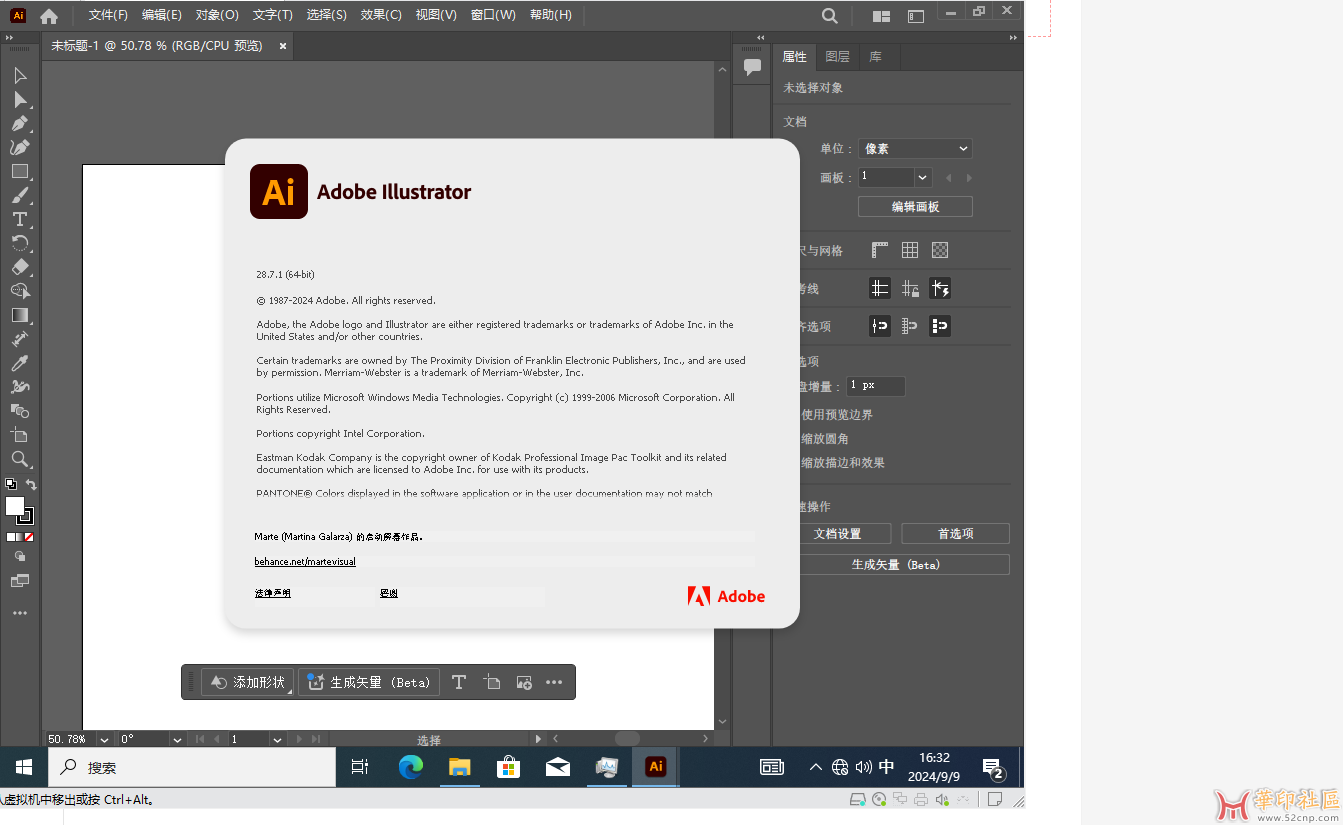Click the 首选项 button
The width and height of the screenshot is (1343, 825).
point(955,534)
